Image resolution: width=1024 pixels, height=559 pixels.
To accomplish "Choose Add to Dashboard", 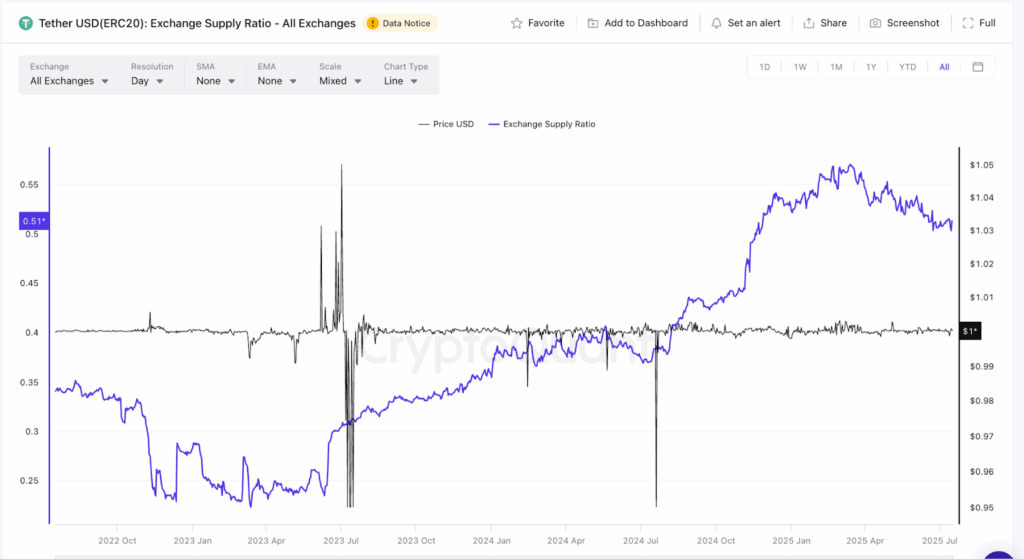I will click(x=637, y=24).
